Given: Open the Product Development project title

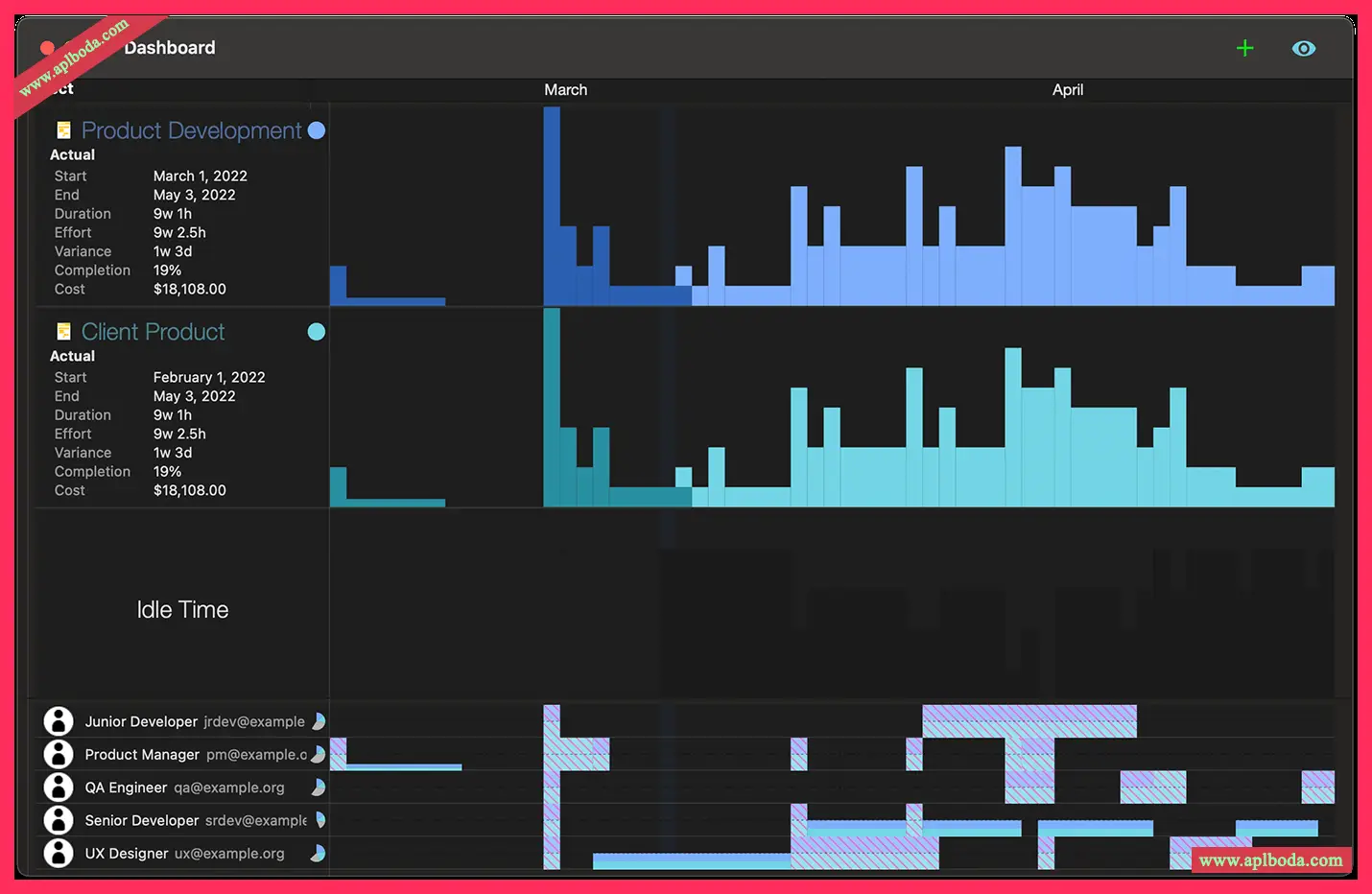Looking at the screenshot, I should pyautogui.click(x=191, y=130).
